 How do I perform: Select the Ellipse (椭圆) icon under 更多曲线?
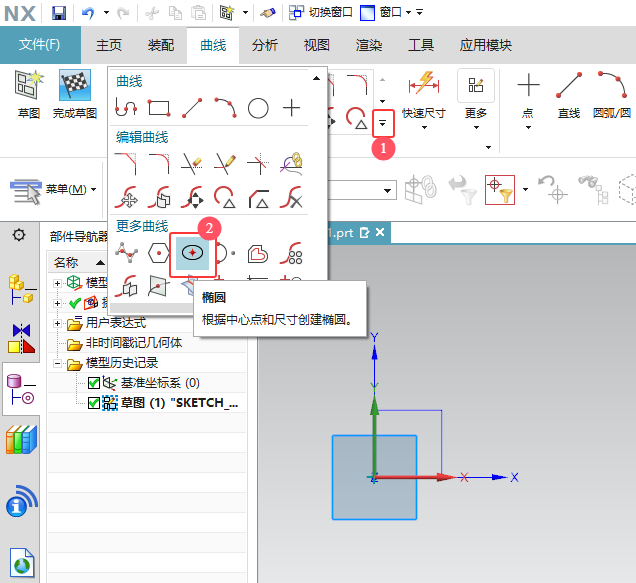click(x=192, y=253)
